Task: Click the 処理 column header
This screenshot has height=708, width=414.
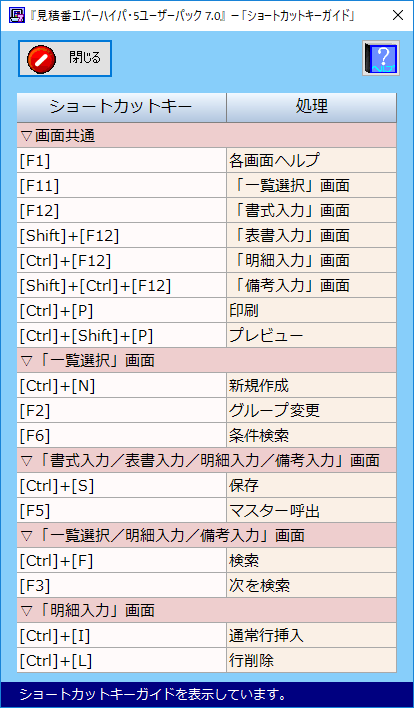Action: 312,107
